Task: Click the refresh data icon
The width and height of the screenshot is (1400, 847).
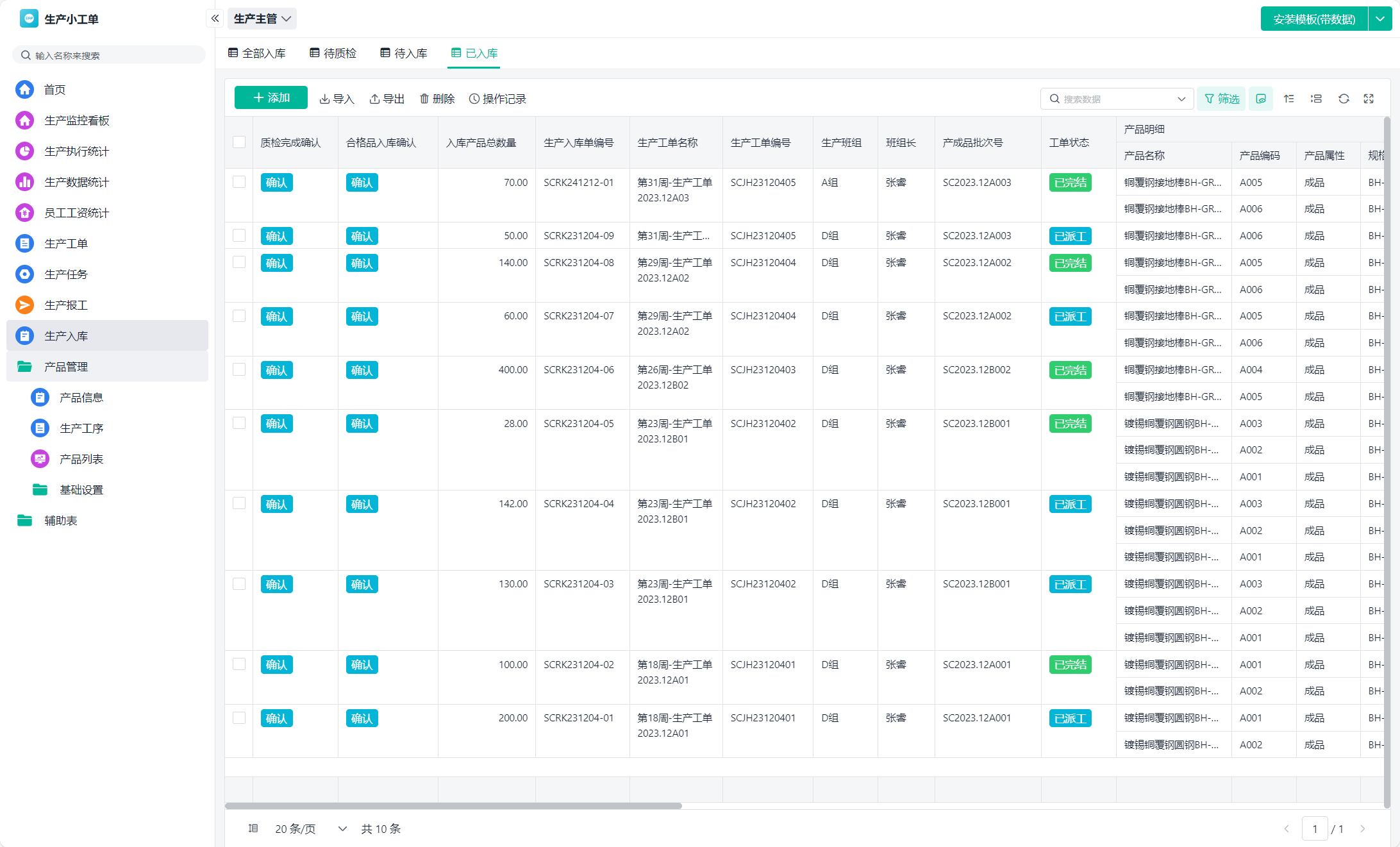Action: tap(1344, 99)
